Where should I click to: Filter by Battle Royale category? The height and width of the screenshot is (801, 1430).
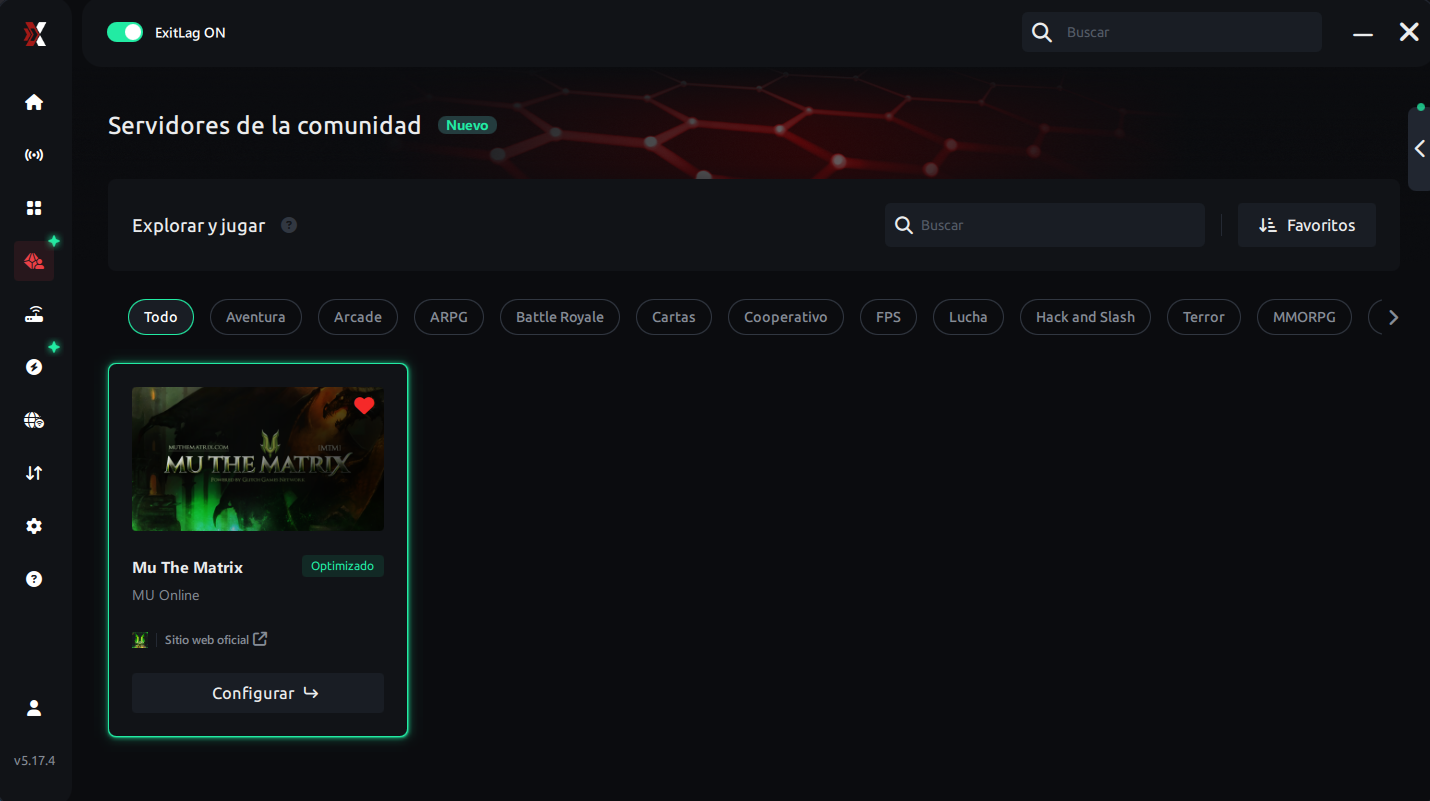point(560,317)
